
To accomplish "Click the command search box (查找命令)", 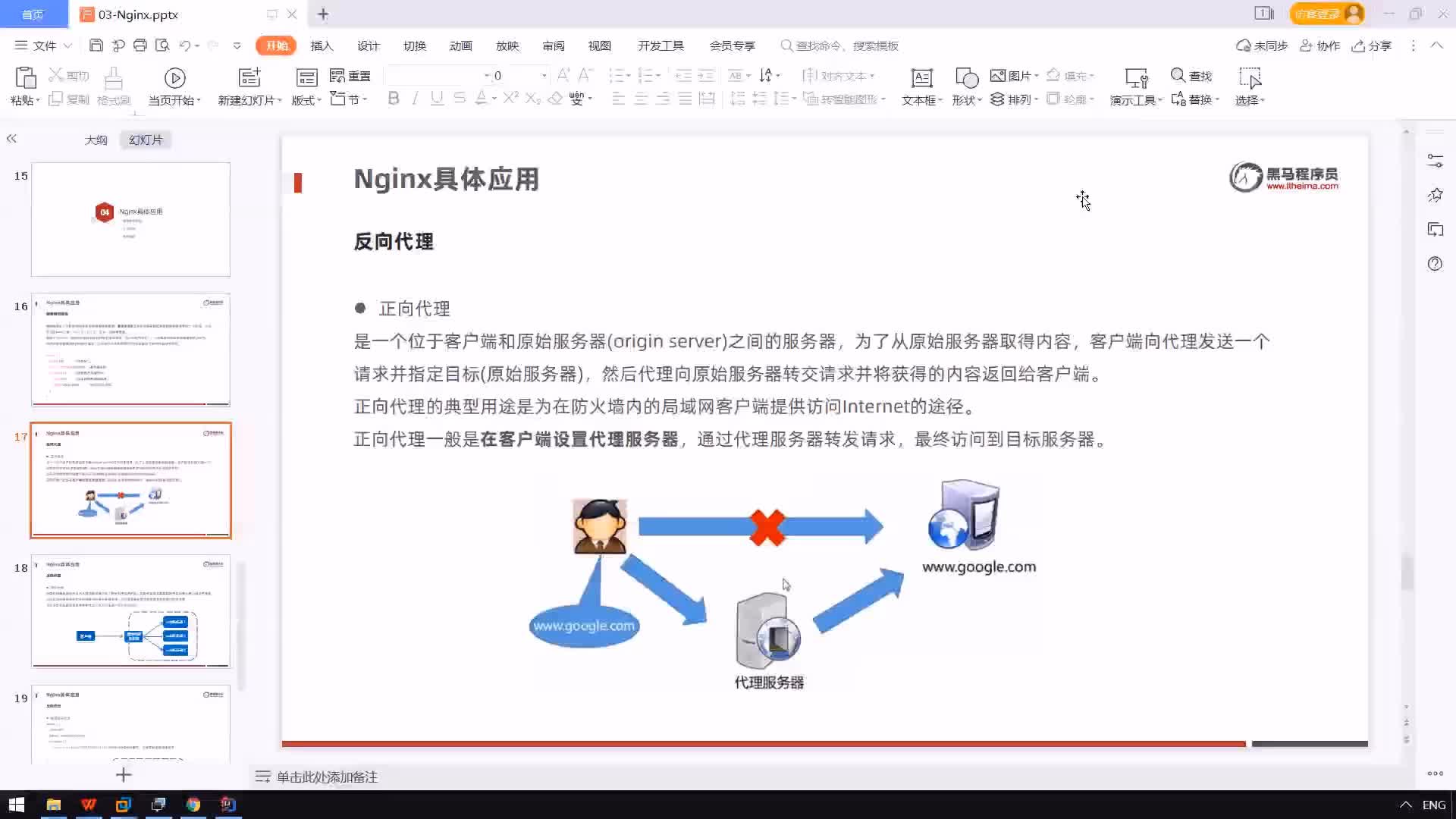I will point(839,45).
